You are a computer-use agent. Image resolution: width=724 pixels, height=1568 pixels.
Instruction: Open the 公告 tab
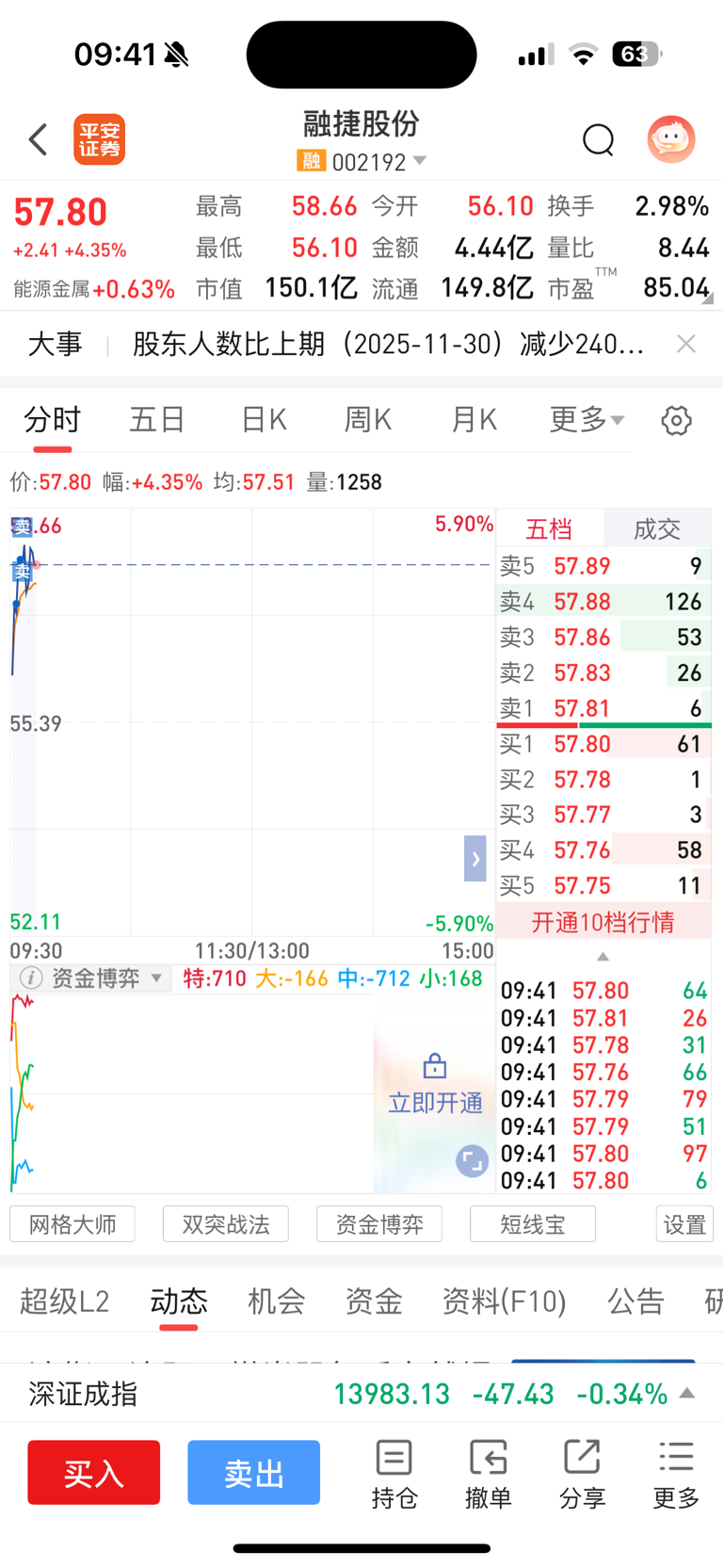click(x=636, y=1301)
